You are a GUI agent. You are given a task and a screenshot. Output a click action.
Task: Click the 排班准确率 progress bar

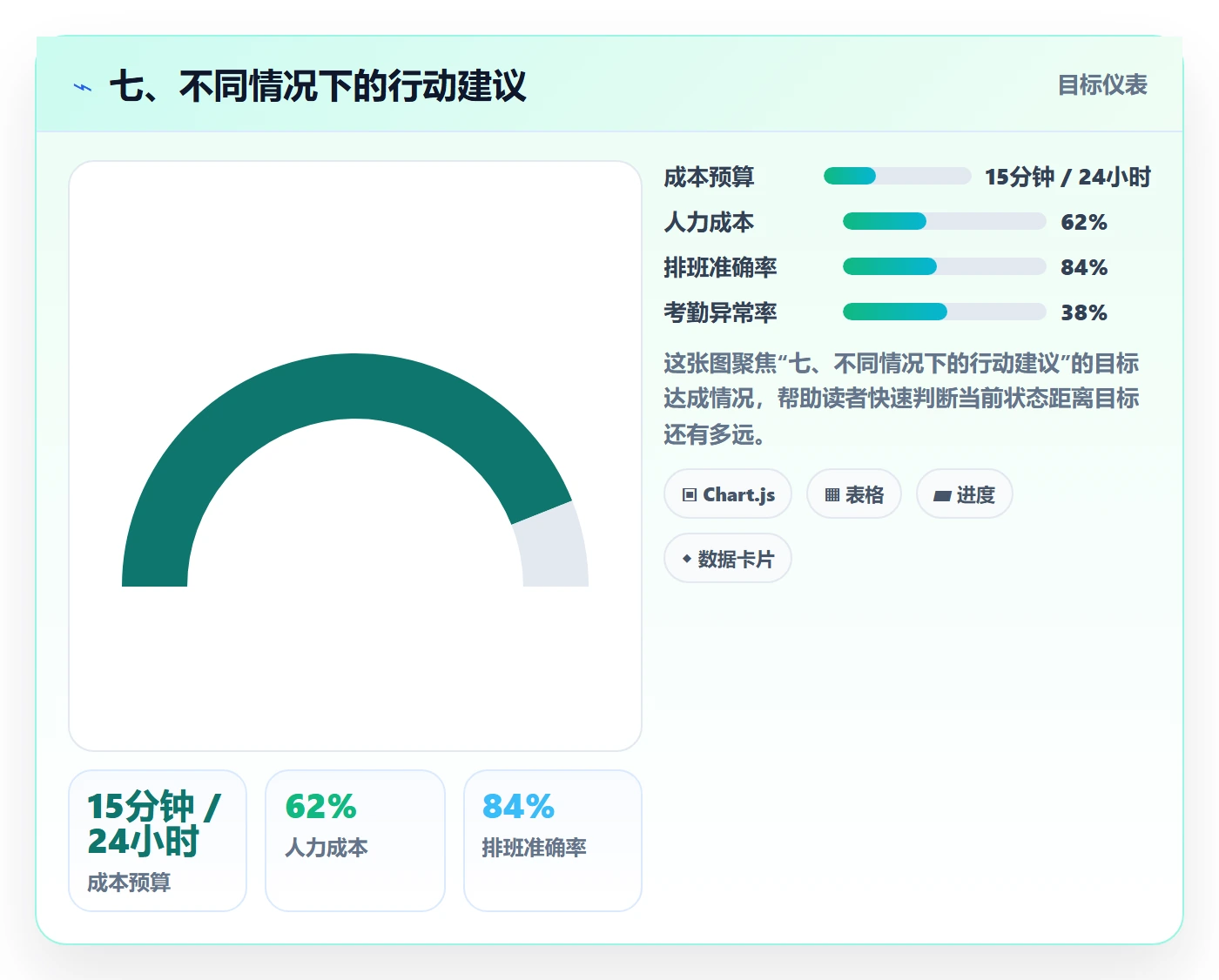pos(945,266)
